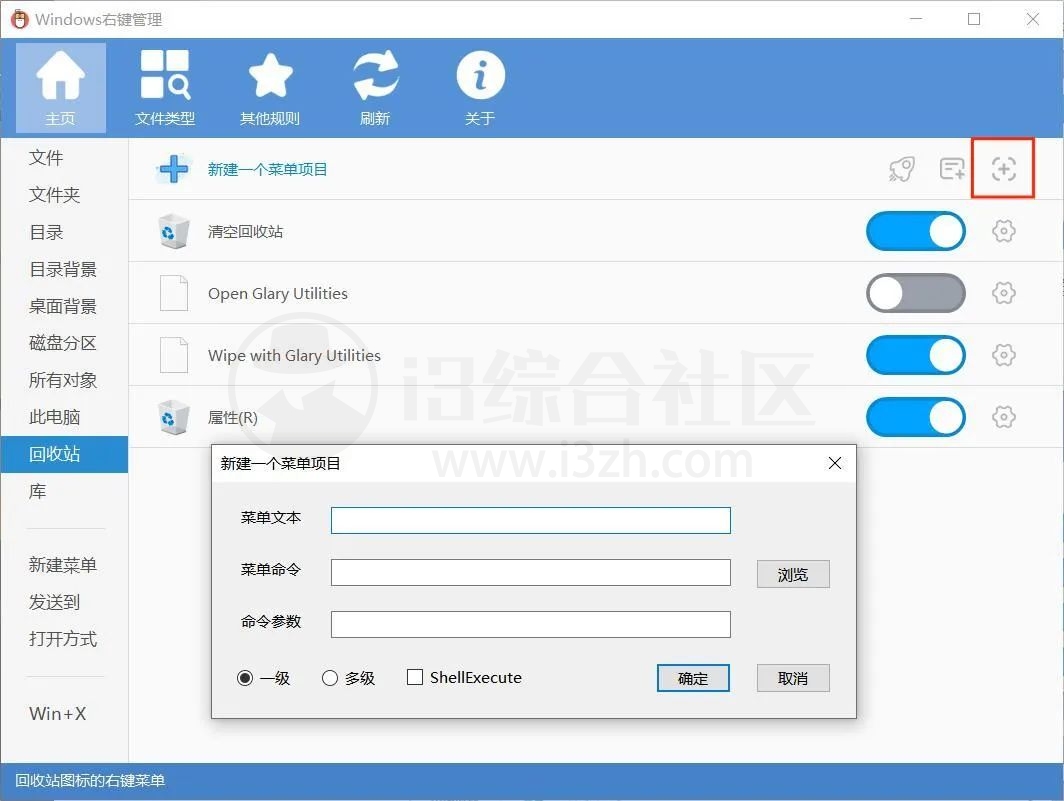This screenshot has height=801, width=1064.
Task: Click the 新建一个菜单项目 link text
Action: (x=267, y=169)
